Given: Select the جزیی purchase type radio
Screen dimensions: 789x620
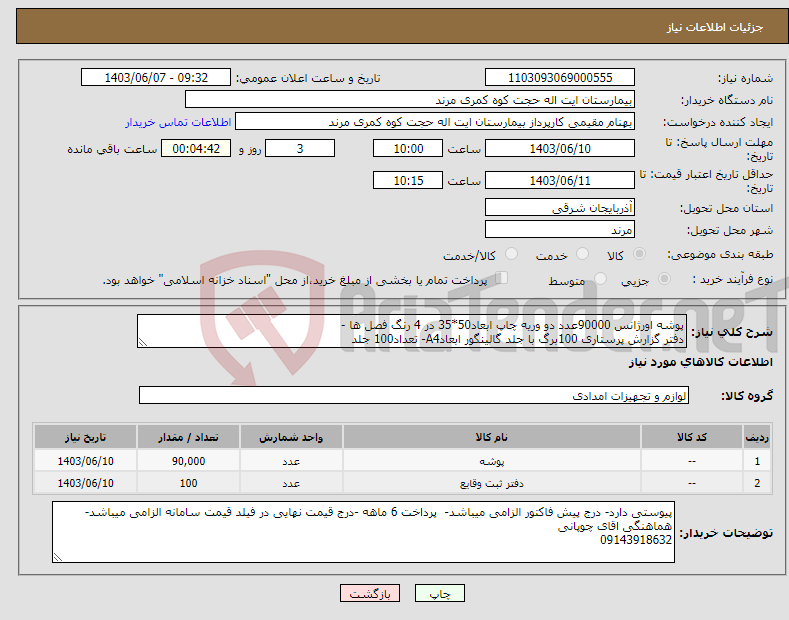Looking at the screenshot, I should [664, 279].
